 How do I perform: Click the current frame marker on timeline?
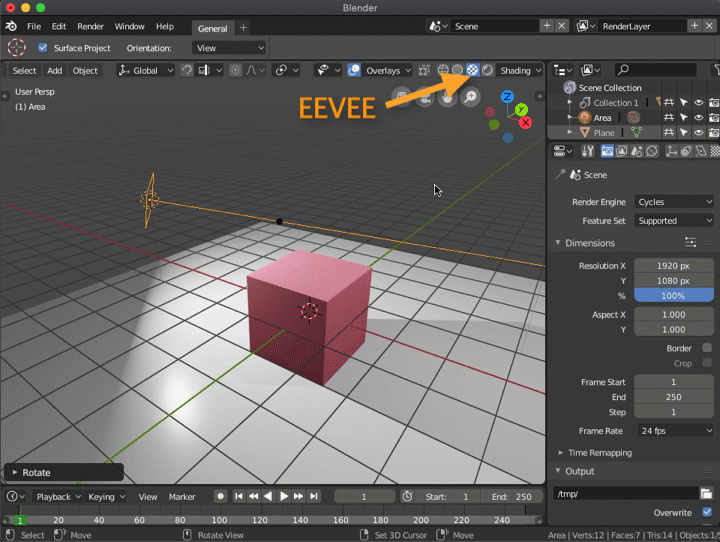coord(20,520)
